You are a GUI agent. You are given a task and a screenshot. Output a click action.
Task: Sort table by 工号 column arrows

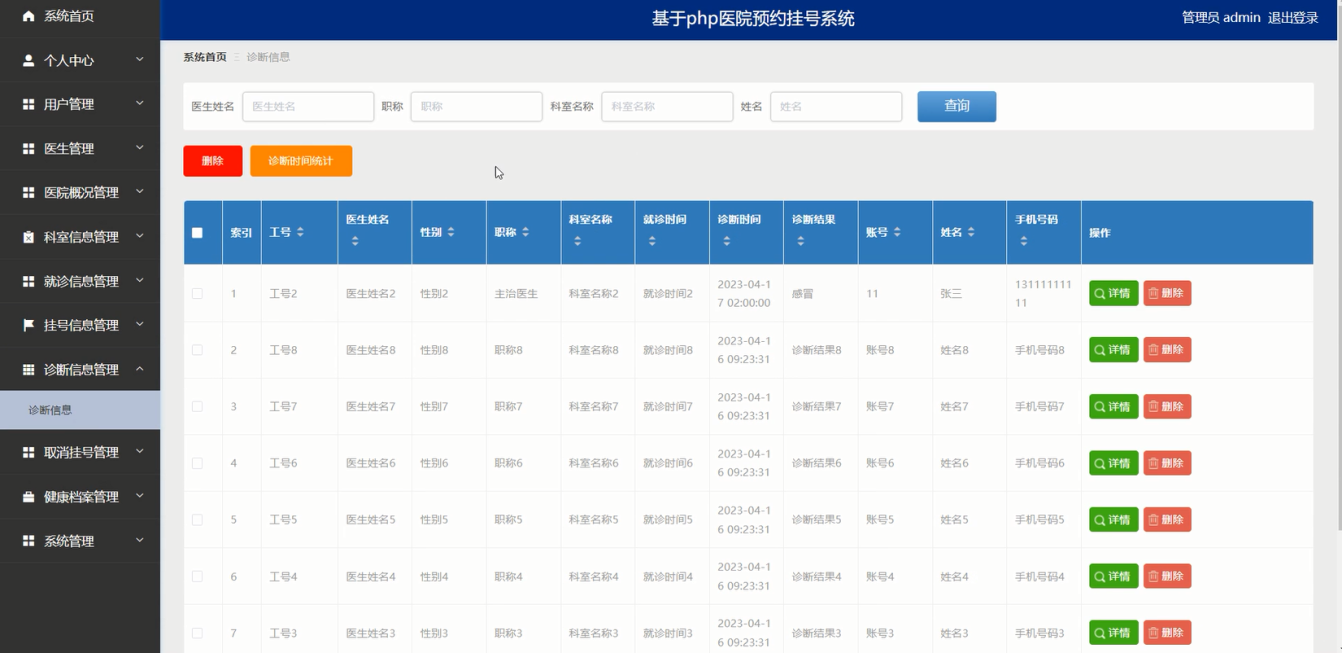[x=300, y=232]
